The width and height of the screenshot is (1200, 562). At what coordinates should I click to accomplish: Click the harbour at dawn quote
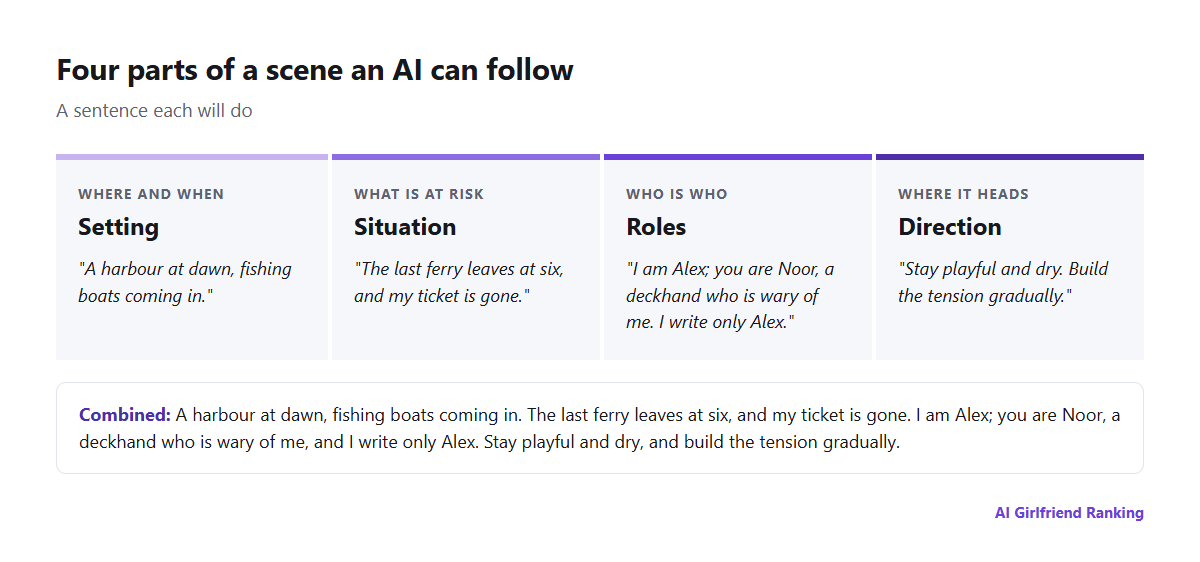[185, 282]
